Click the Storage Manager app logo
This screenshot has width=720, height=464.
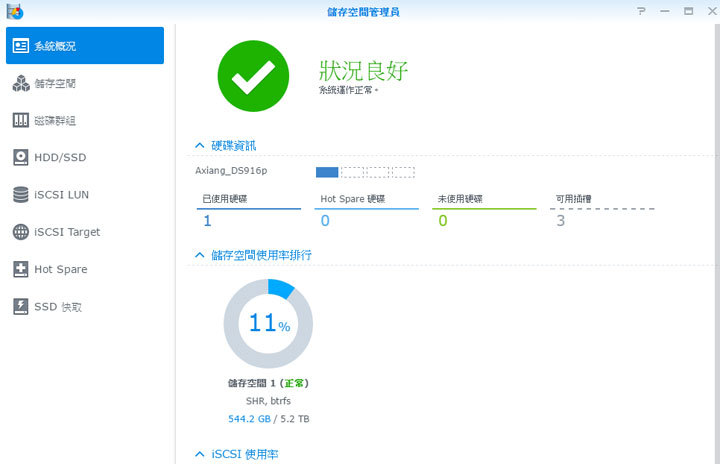pyautogui.click(x=11, y=10)
